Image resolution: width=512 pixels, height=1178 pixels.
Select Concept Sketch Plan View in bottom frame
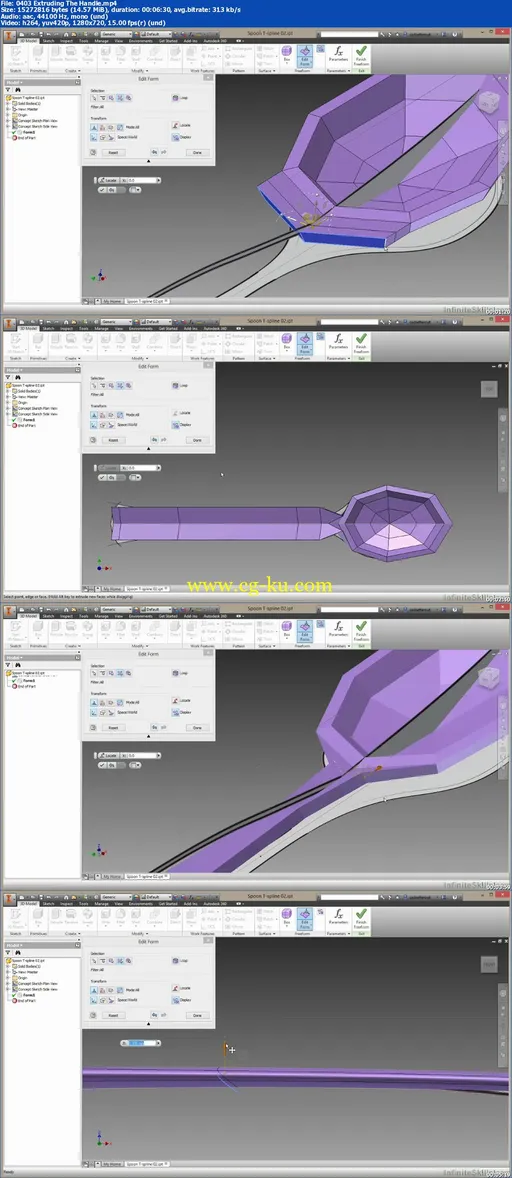[38, 983]
